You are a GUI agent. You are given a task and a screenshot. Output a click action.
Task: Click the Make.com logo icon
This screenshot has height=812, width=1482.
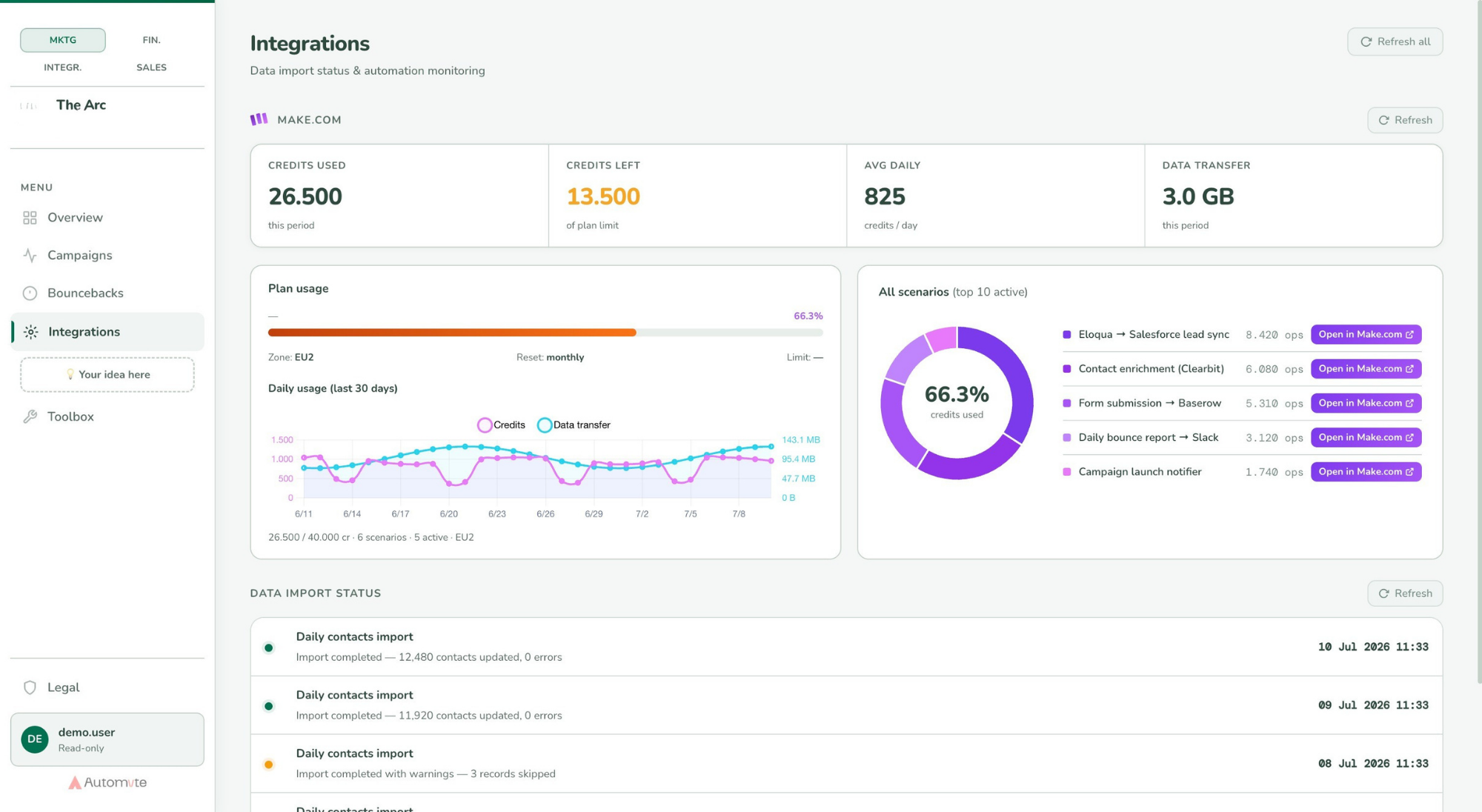tap(259, 119)
